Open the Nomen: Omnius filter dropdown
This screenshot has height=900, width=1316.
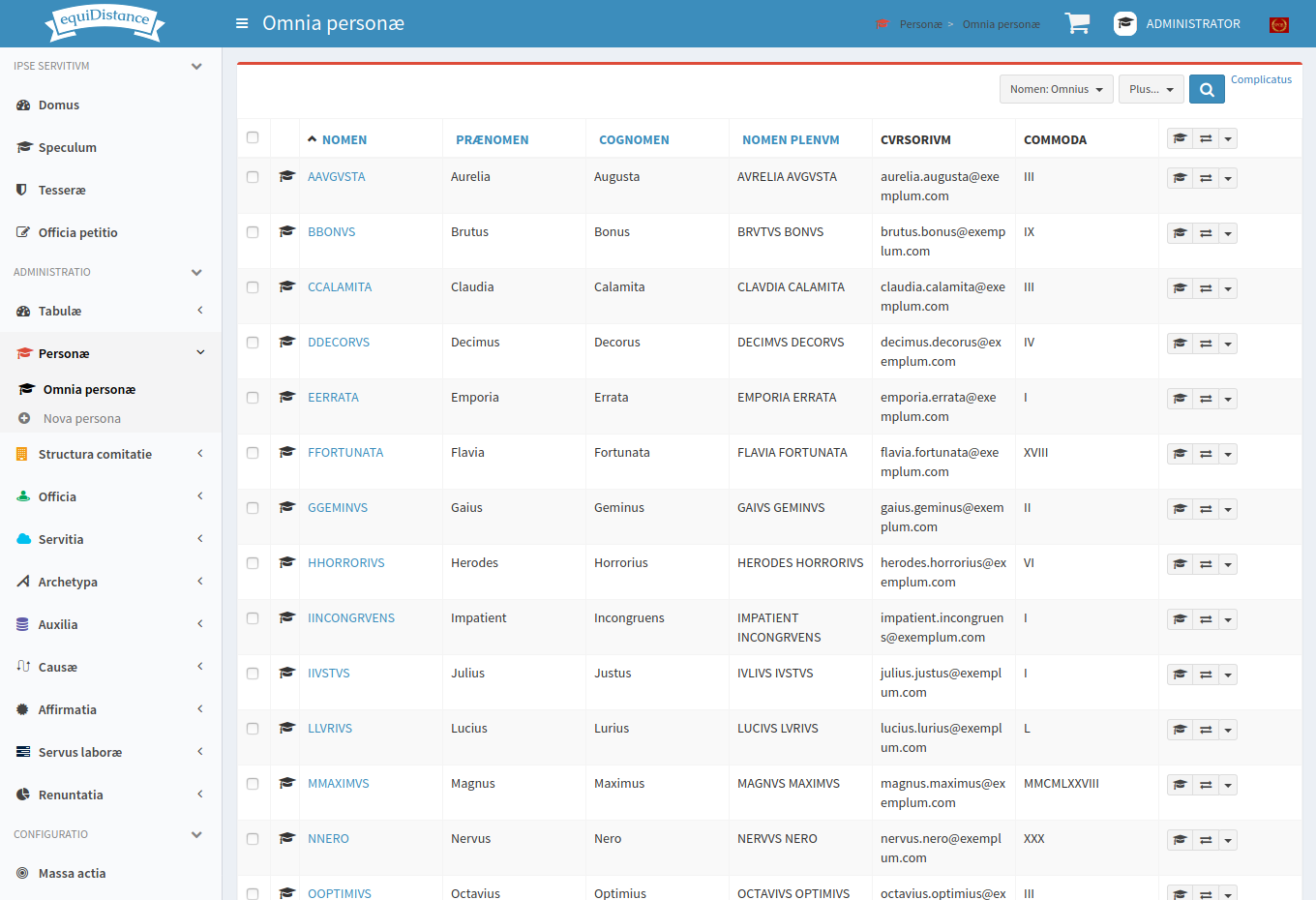1056,89
